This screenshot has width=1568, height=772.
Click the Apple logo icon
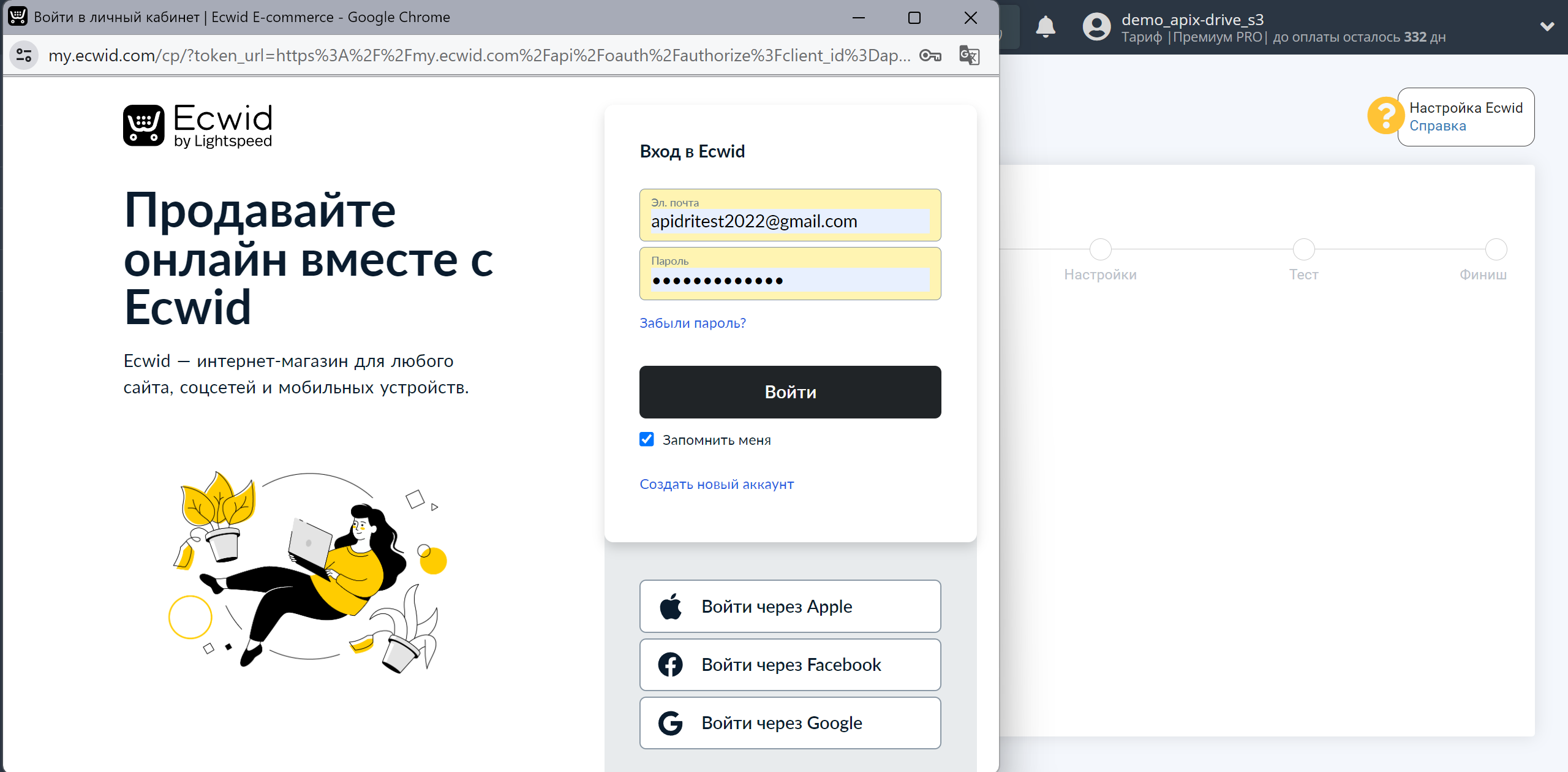[671, 607]
